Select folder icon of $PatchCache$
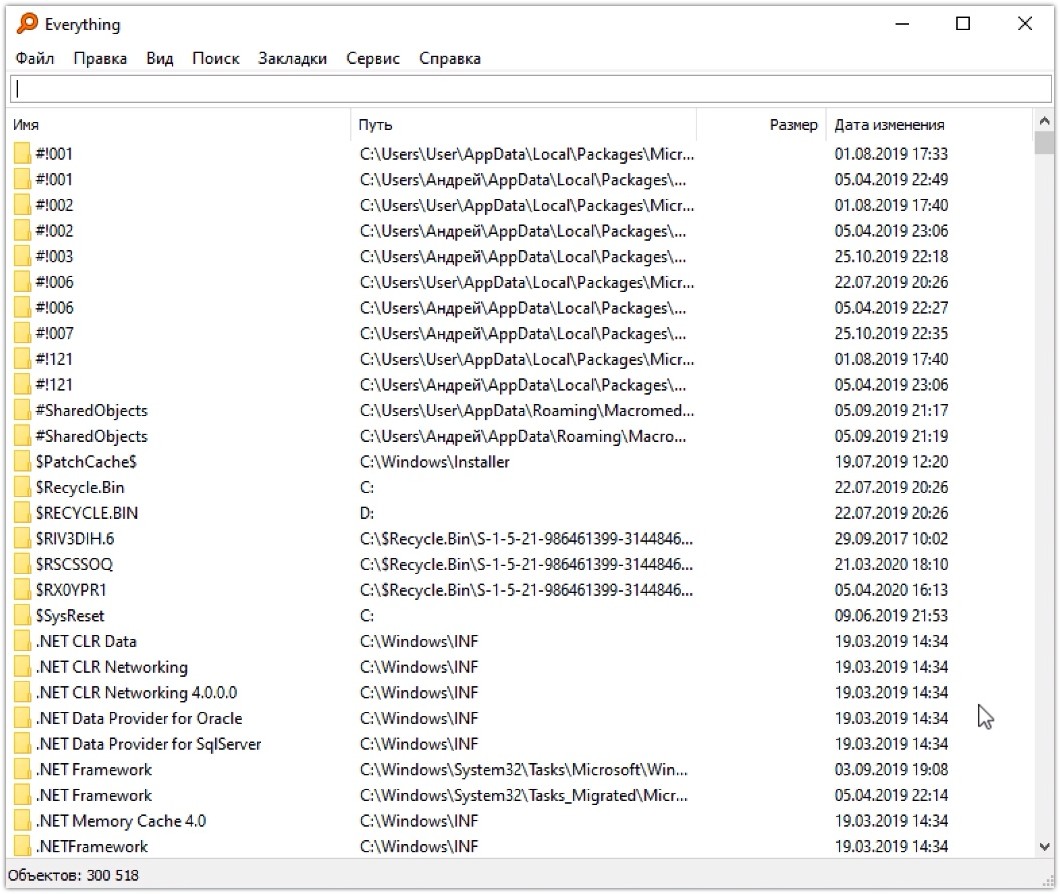The width and height of the screenshot is (1060, 894). [22, 462]
